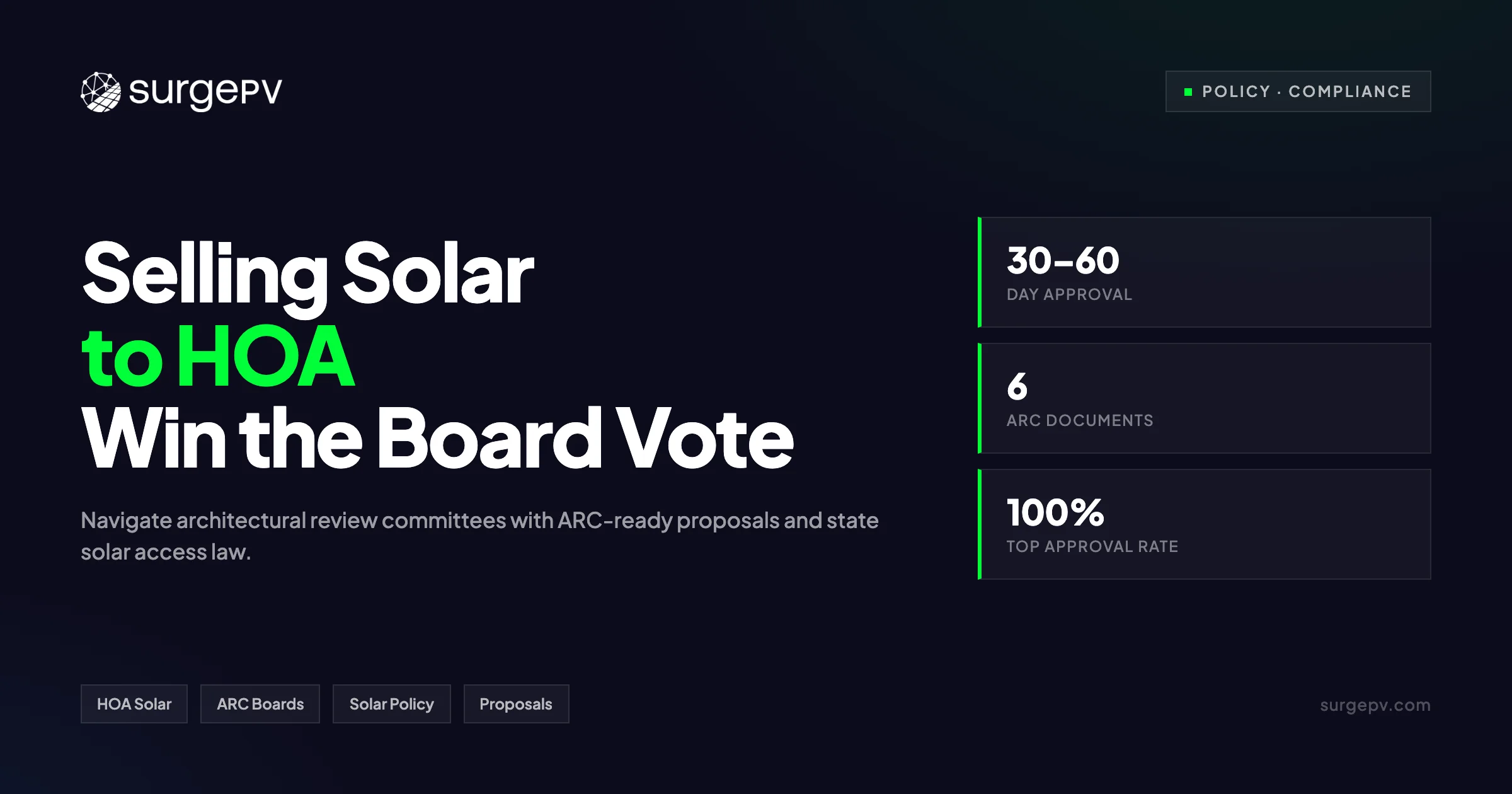
Task: Click the surgePV wordmark text
Action: [x=205, y=92]
